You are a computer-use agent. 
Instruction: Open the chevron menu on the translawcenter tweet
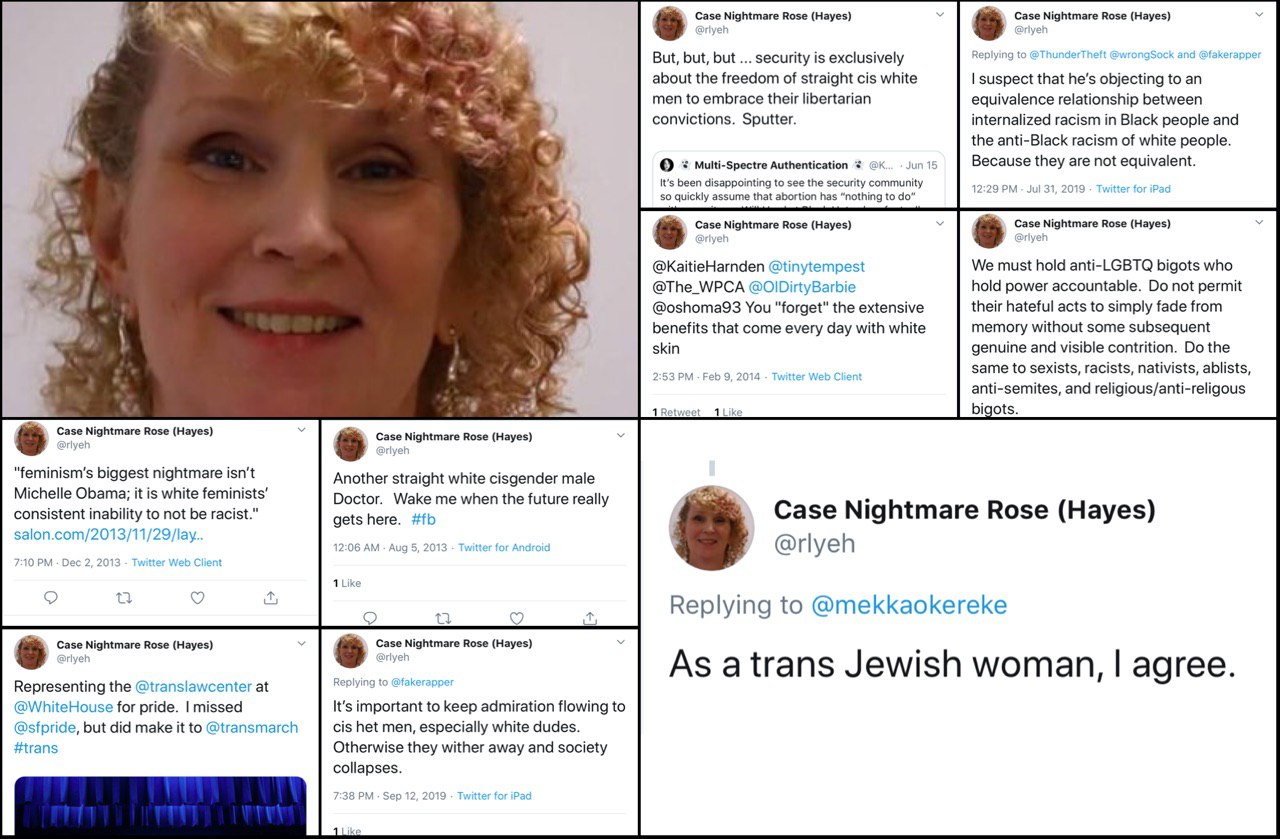tap(302, 644)
